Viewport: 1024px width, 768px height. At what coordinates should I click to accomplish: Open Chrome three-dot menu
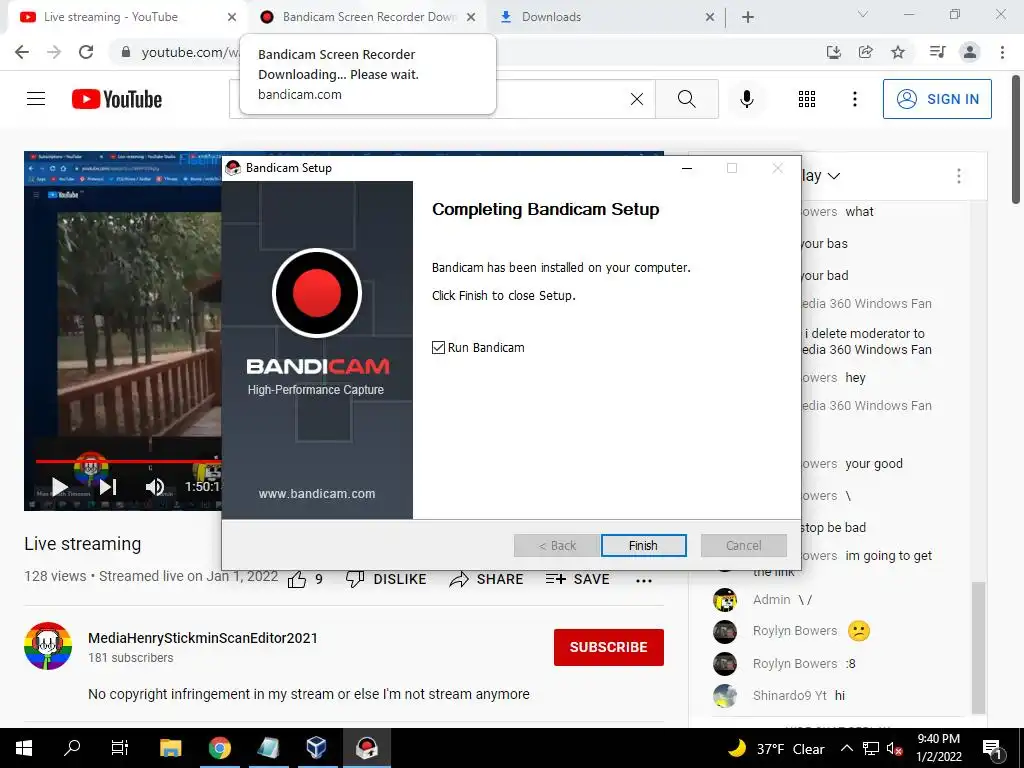(x=1002, y=52)
